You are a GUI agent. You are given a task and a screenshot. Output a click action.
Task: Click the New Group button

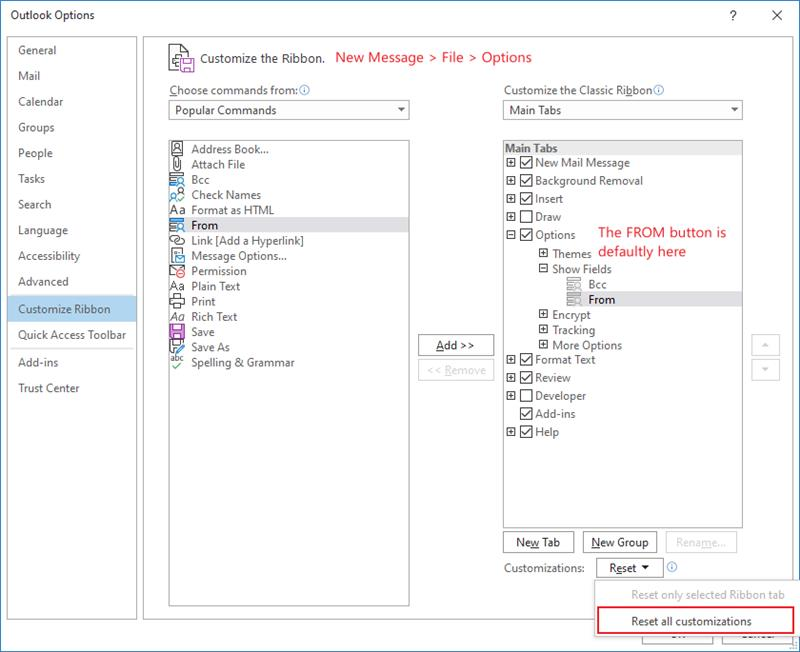pos(619,542)
